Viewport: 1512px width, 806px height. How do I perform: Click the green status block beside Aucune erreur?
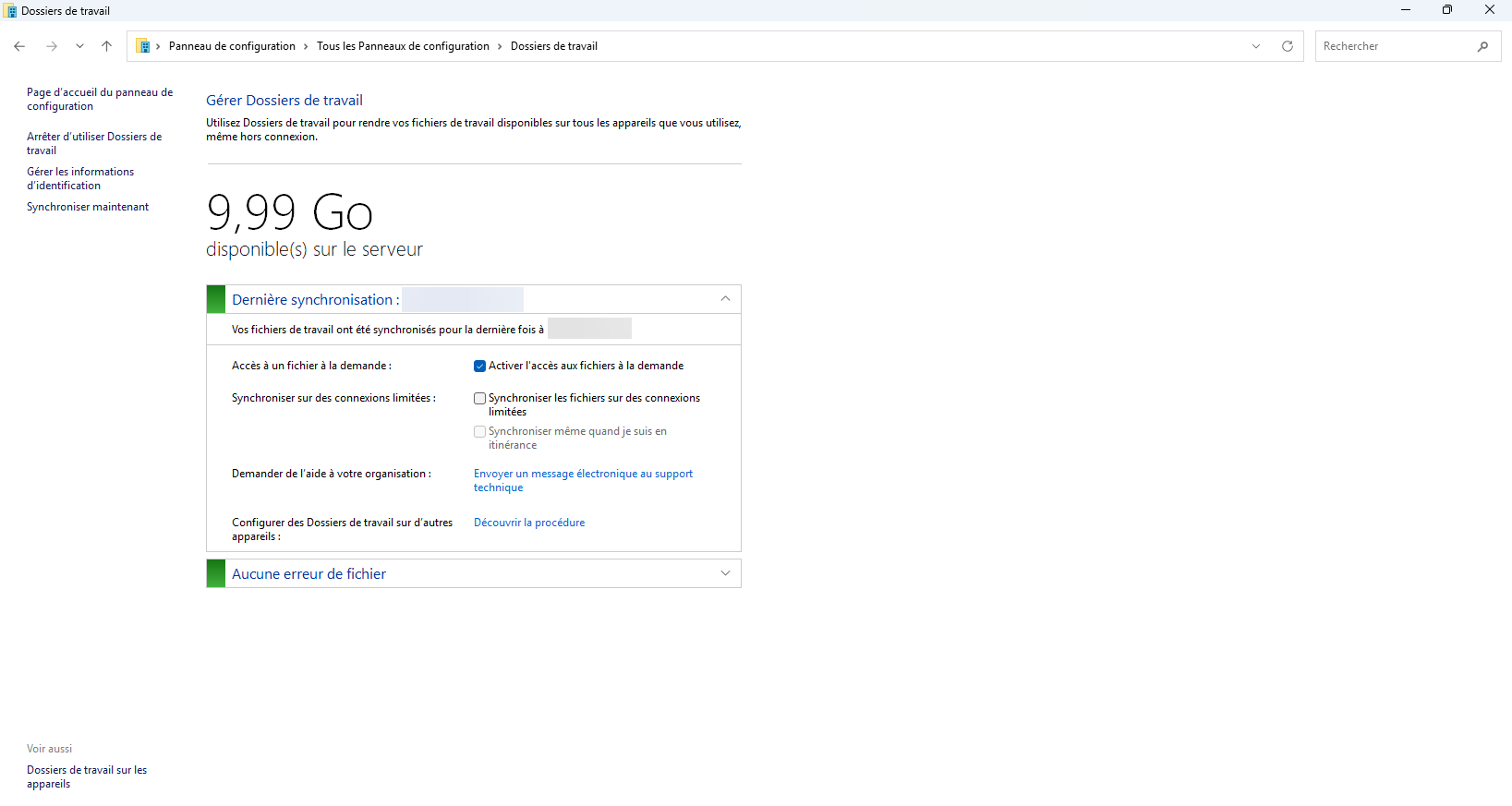[216, 573]
